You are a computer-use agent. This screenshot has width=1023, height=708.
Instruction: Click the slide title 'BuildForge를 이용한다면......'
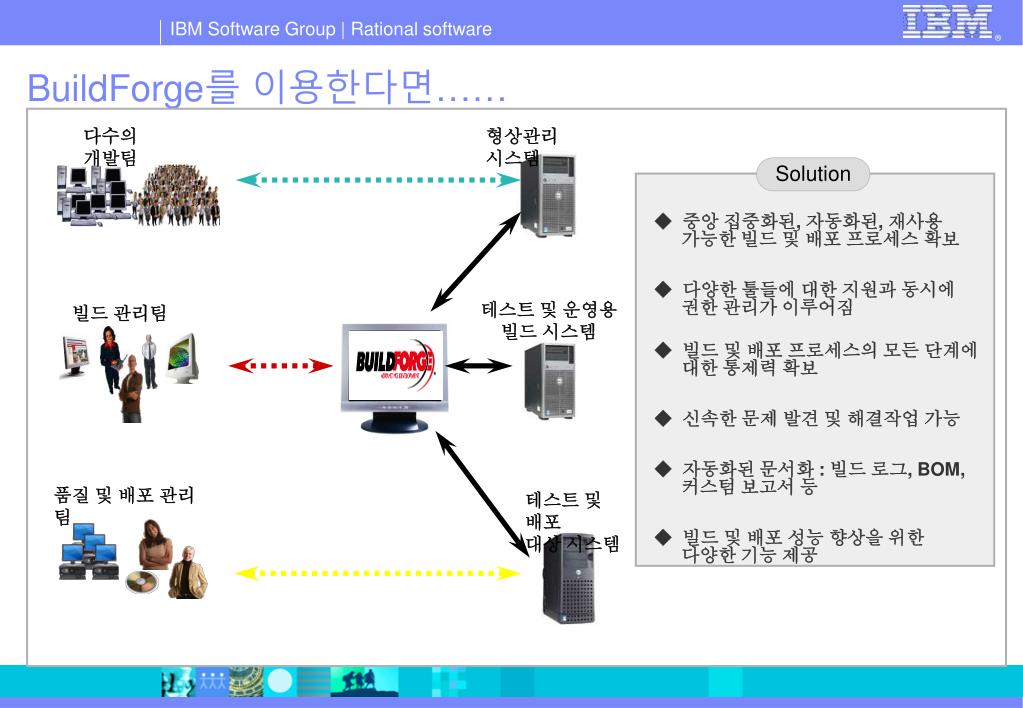click(x=267, y=87)
